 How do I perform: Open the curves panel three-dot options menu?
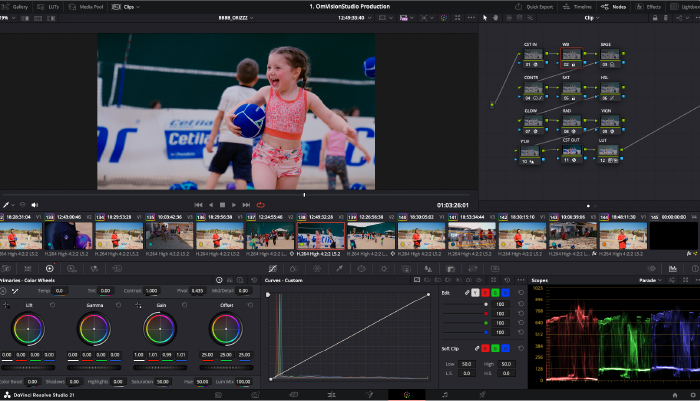(x=521, y=280)
